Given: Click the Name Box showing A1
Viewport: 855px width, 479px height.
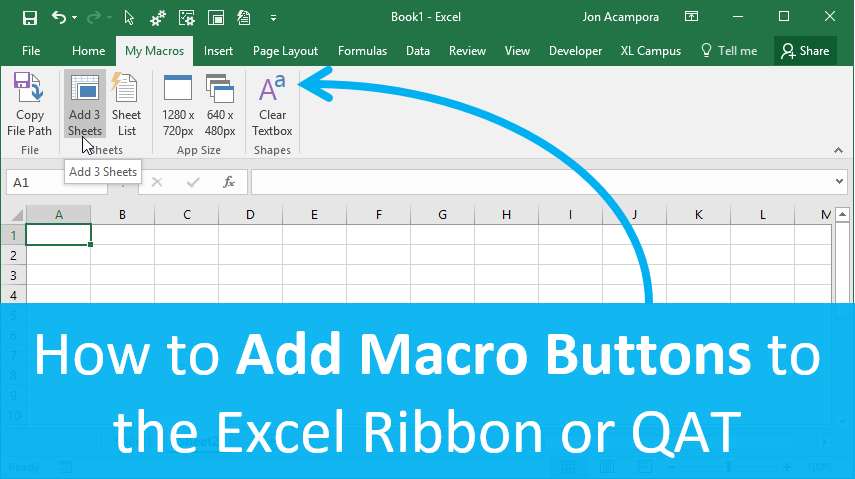Looking at the screenshot, I should [x=60, y=182].
